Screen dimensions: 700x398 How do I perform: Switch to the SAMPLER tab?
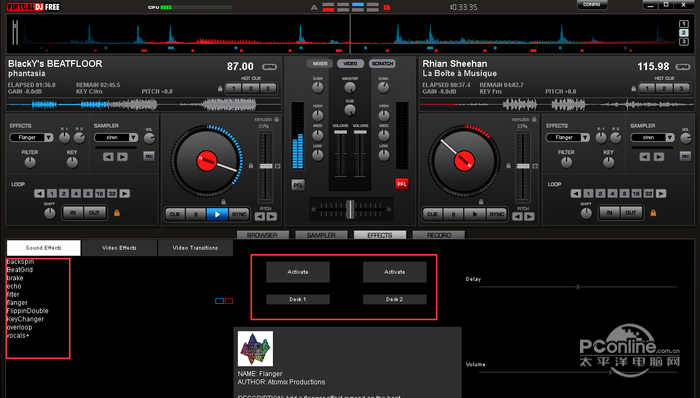tap(321, 235)
